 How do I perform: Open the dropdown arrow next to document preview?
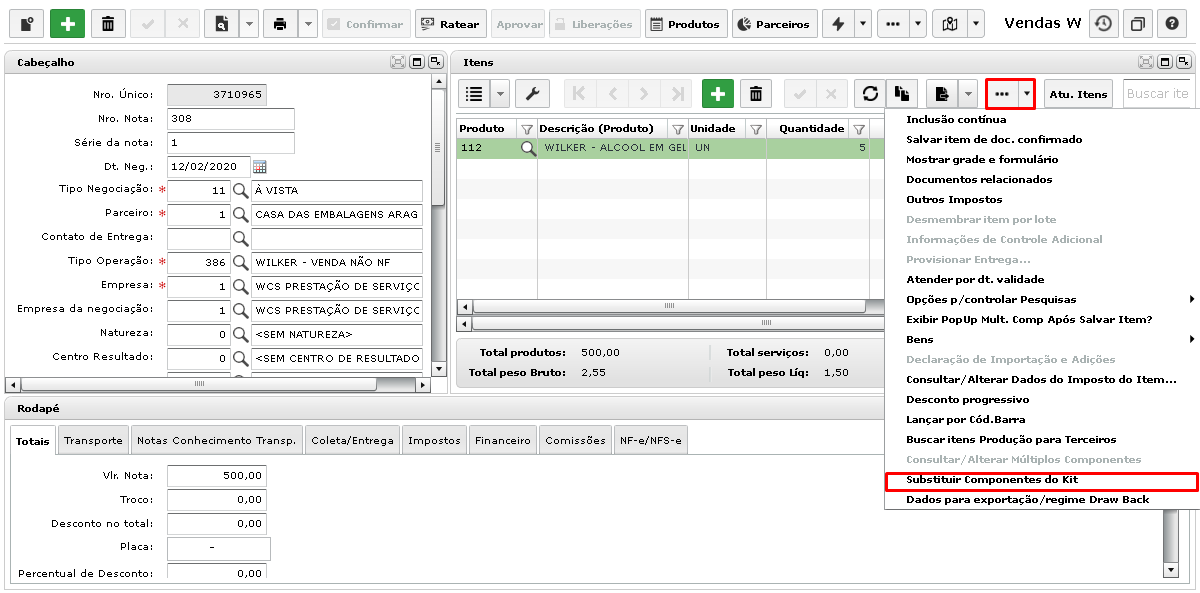[x=248, y=24]
